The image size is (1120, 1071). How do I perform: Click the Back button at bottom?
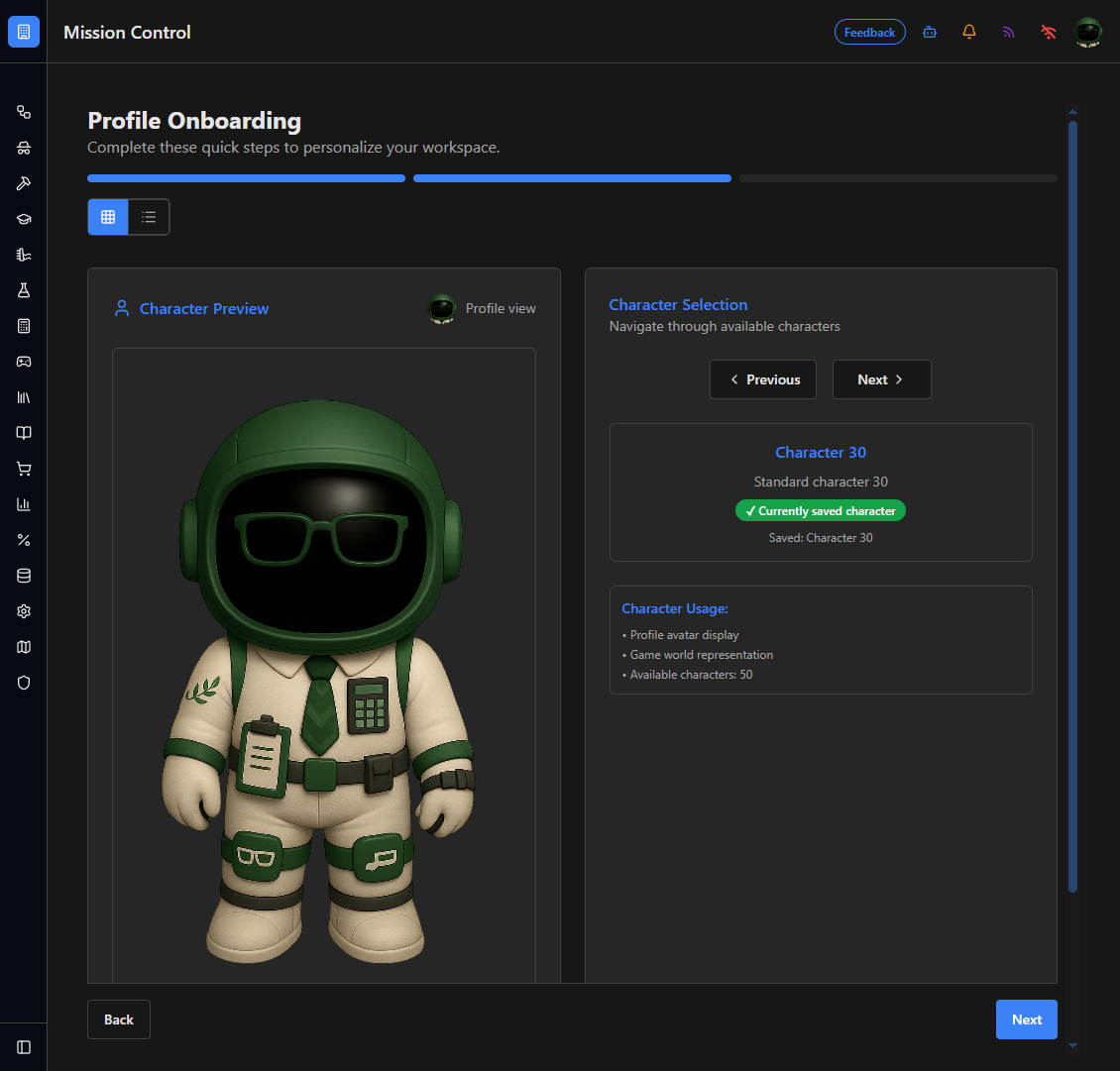tap(119, 1019)
